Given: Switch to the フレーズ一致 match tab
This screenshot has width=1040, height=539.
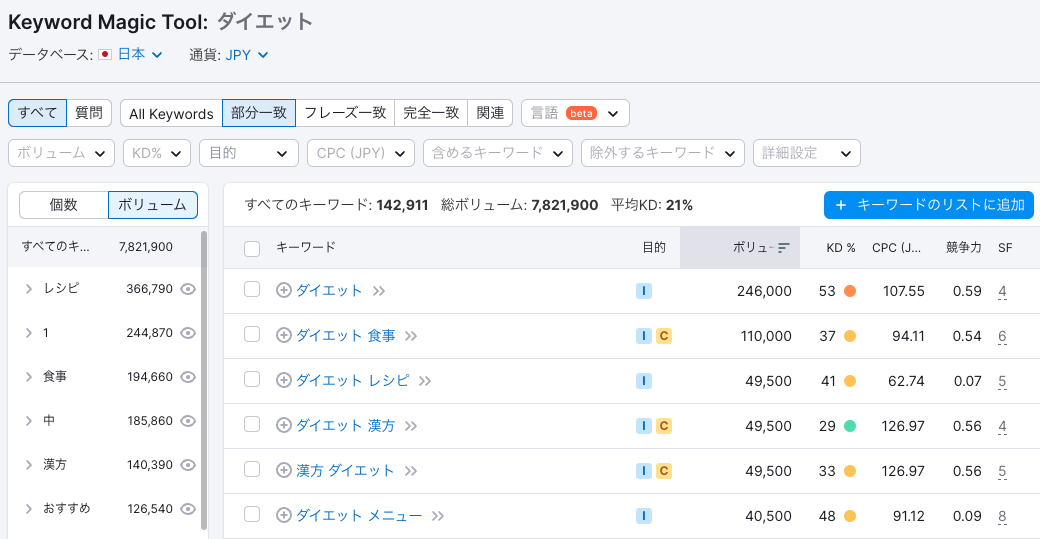Looking at the screenshot, I should 345,113.
